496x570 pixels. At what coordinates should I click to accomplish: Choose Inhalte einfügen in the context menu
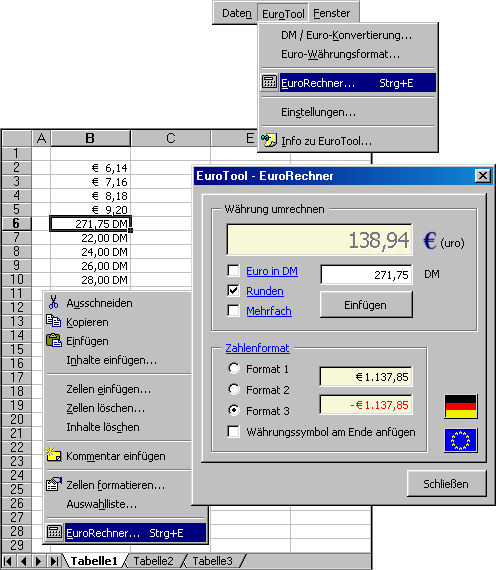[118, 360]
